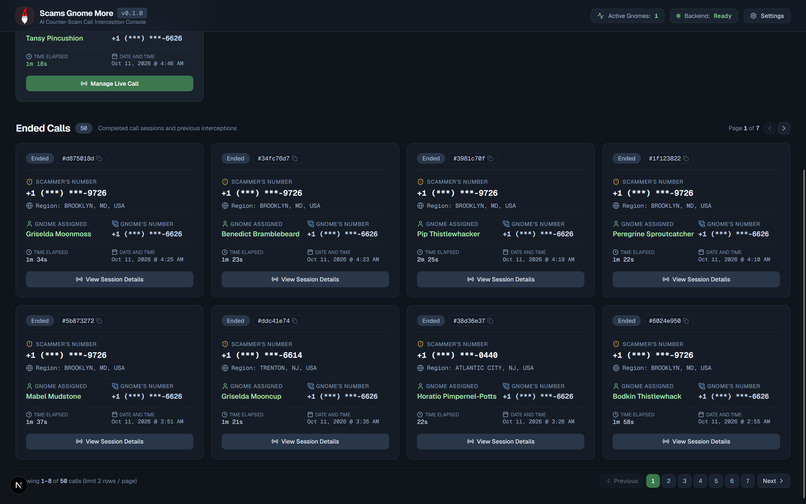Open the Settings button
This screenshot has height=504, width=806.
point(766,16)
